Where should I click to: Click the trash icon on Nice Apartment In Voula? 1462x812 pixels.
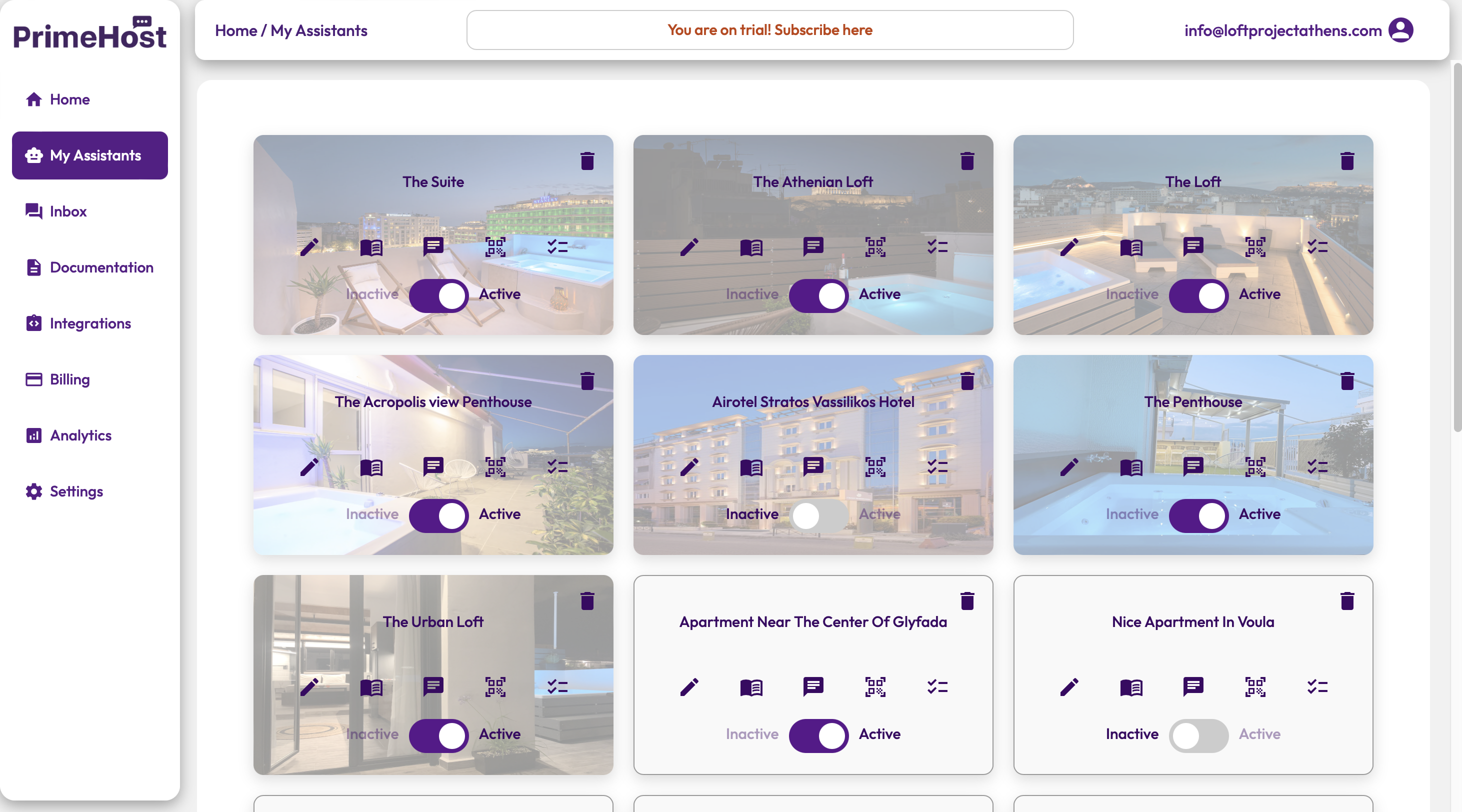(1347, 601)
